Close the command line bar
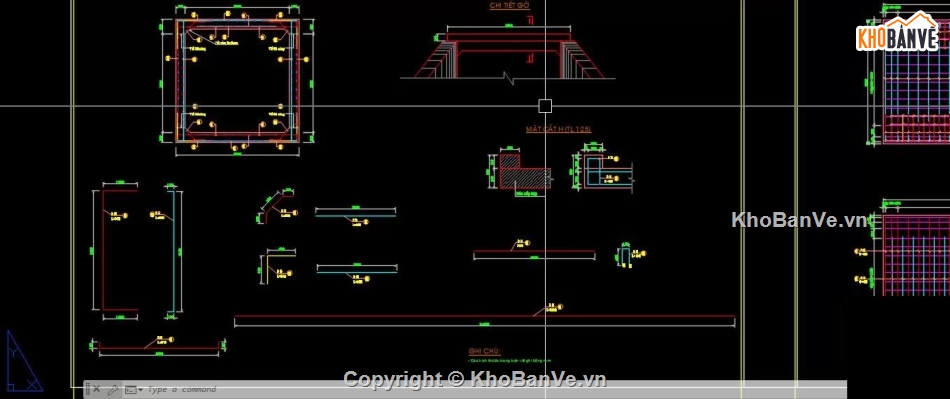 [x=96, y=389]
